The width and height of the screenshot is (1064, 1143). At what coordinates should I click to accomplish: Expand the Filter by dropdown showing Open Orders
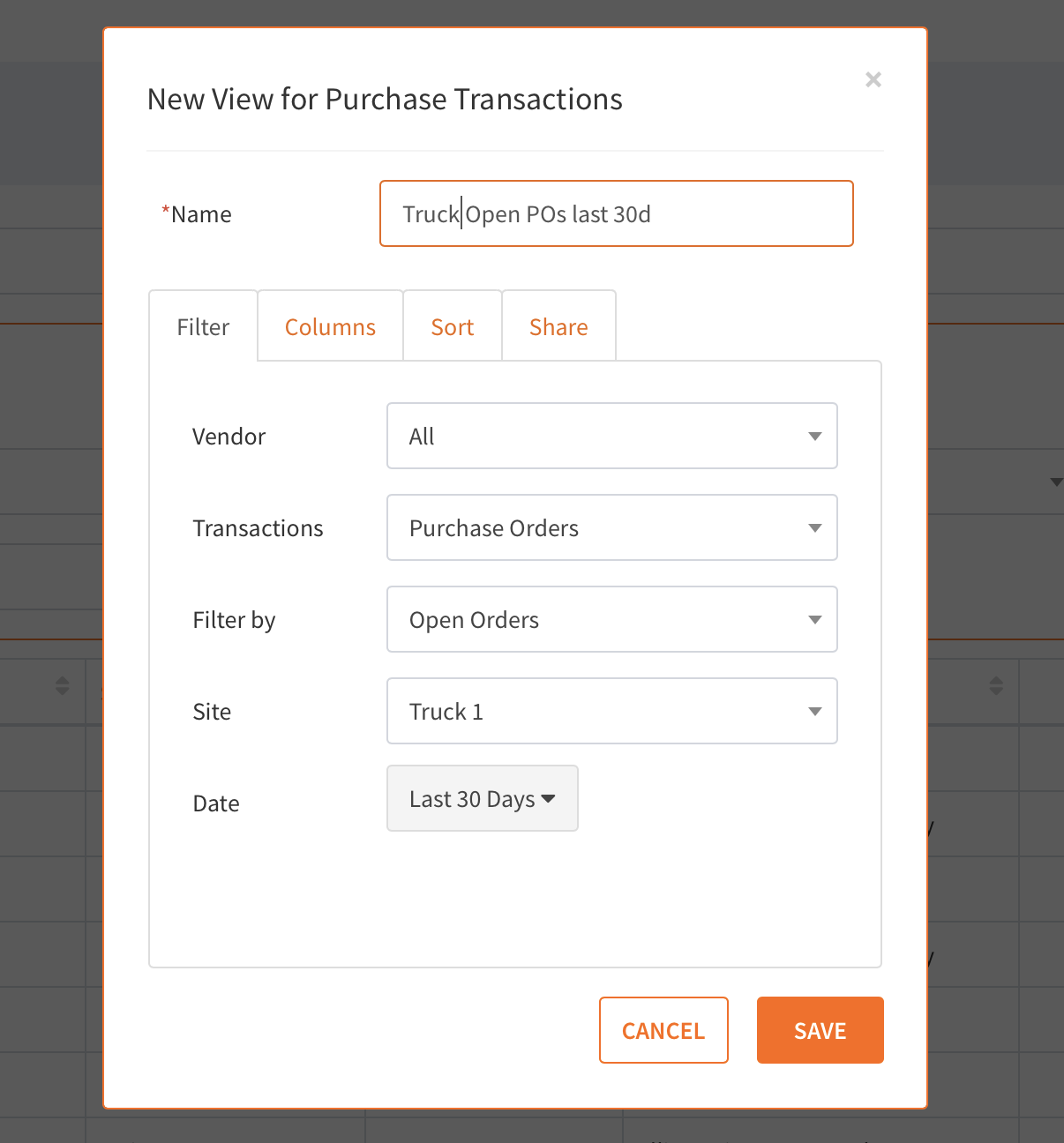coord(611,619)
